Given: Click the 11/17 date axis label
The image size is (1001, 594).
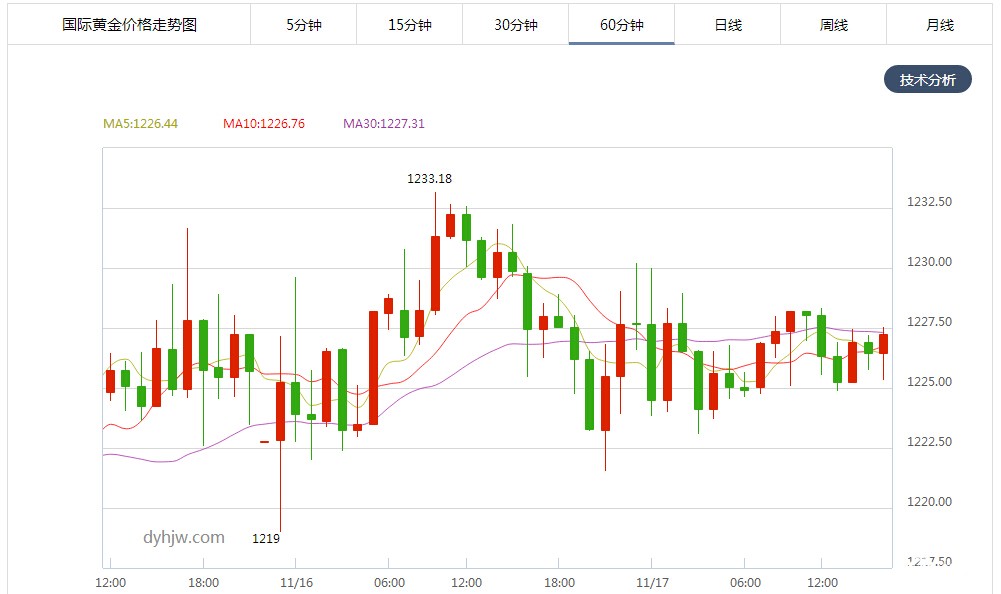Looking at the screenshot, I should [x=651, y=582].
